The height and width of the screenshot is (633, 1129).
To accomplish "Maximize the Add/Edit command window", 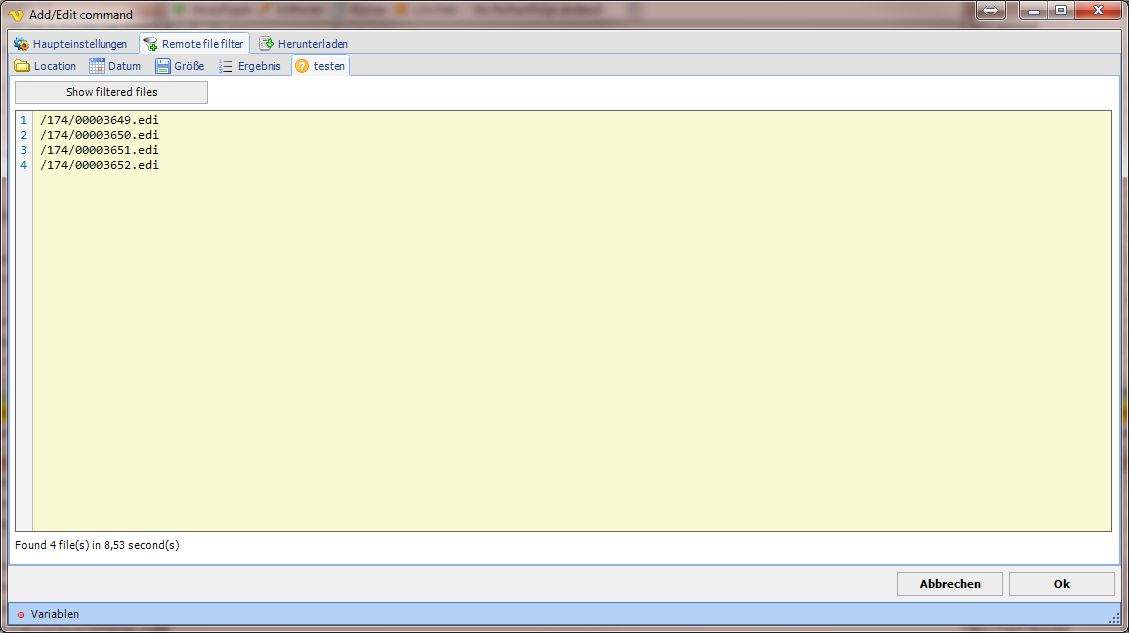I will click(1060, 11).
